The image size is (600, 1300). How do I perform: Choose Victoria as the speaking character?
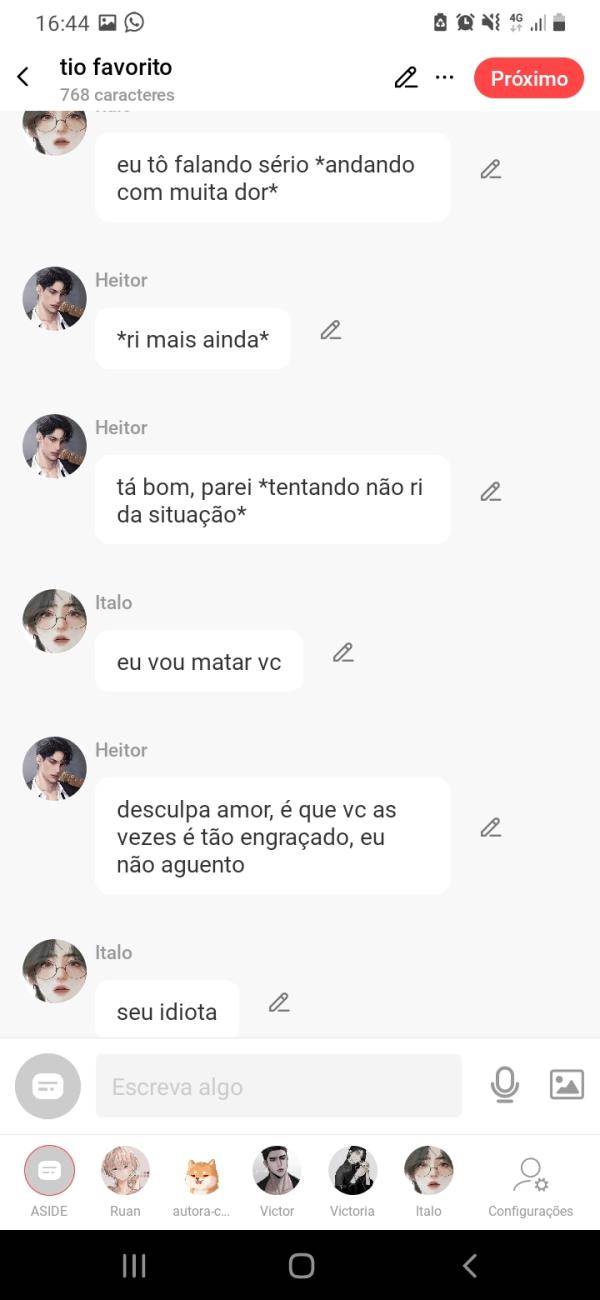352,1180
